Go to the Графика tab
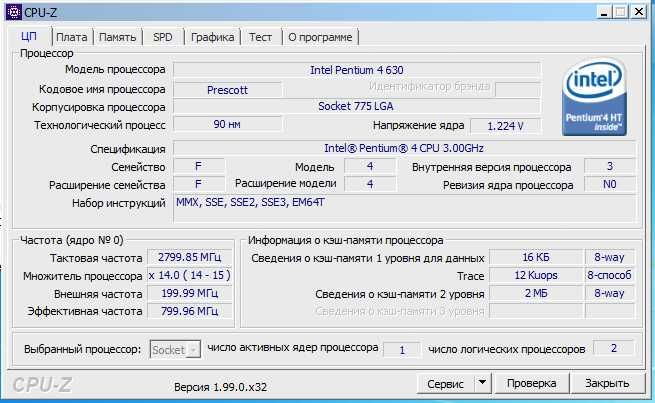 212,37
